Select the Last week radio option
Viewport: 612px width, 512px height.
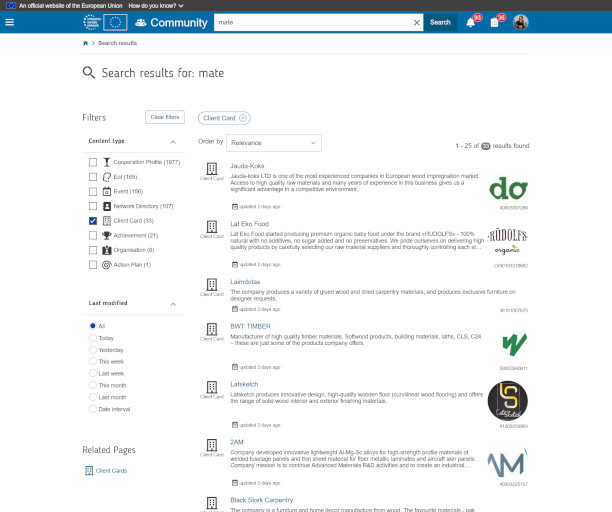93,373
